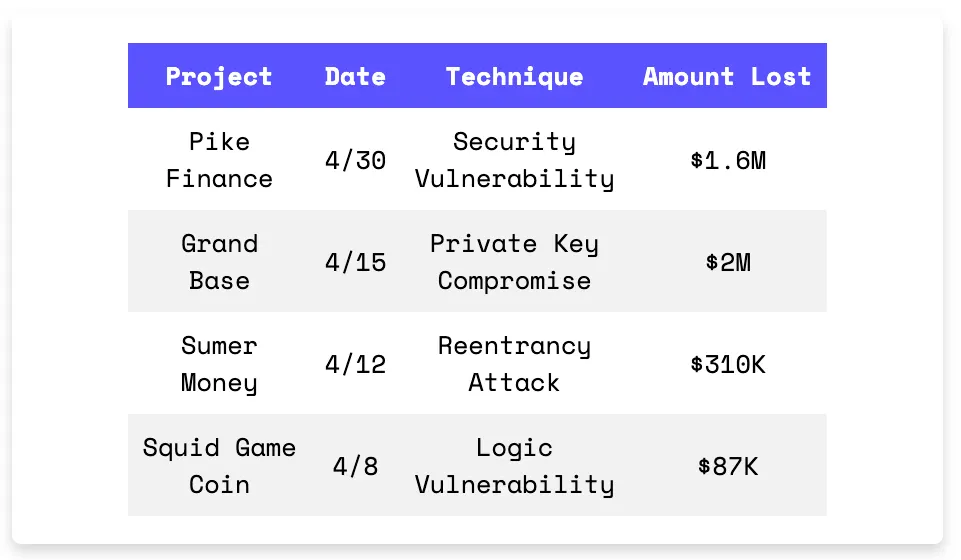Click the $2M amount cell
Image resolution: width=961 pixels, height=560 pixels.
[727, 262]
